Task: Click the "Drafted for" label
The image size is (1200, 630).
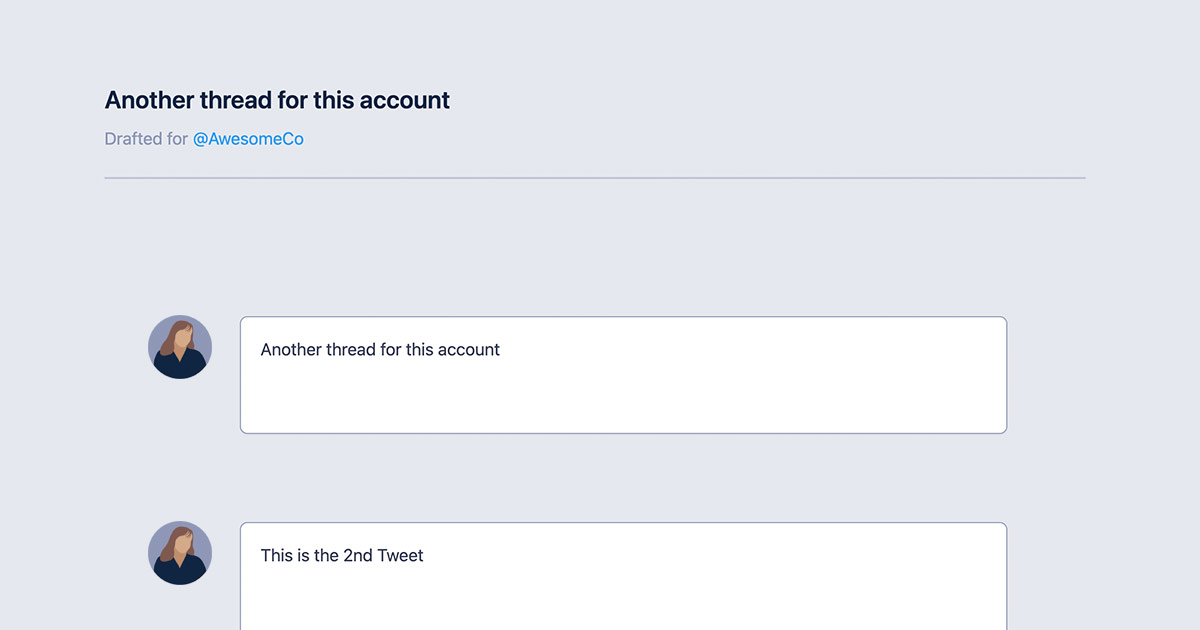Action: click(x=146, y=139)
